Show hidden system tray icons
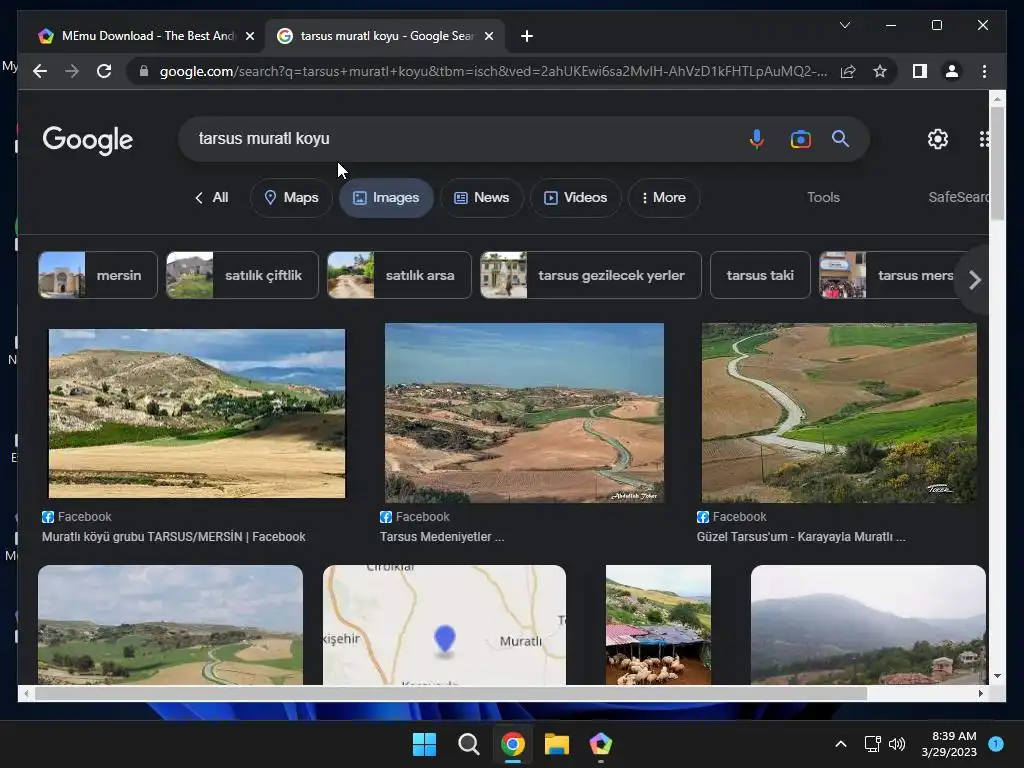This screenshot has height=768, width=1024. 841,744
